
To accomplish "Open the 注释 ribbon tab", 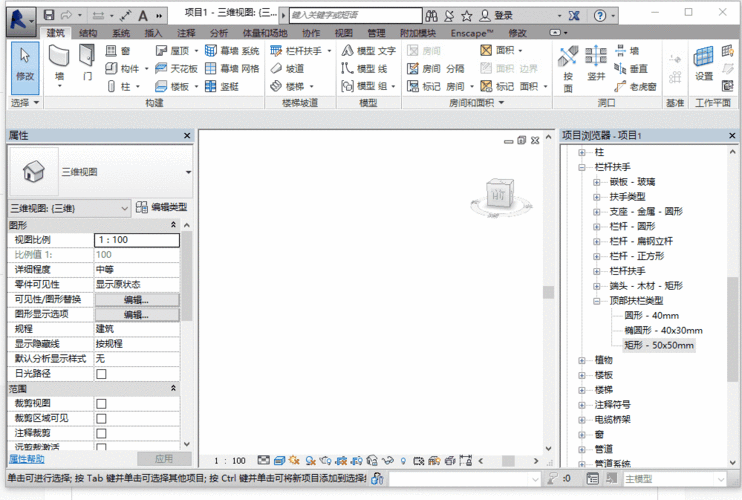I will tap(187, 33).
